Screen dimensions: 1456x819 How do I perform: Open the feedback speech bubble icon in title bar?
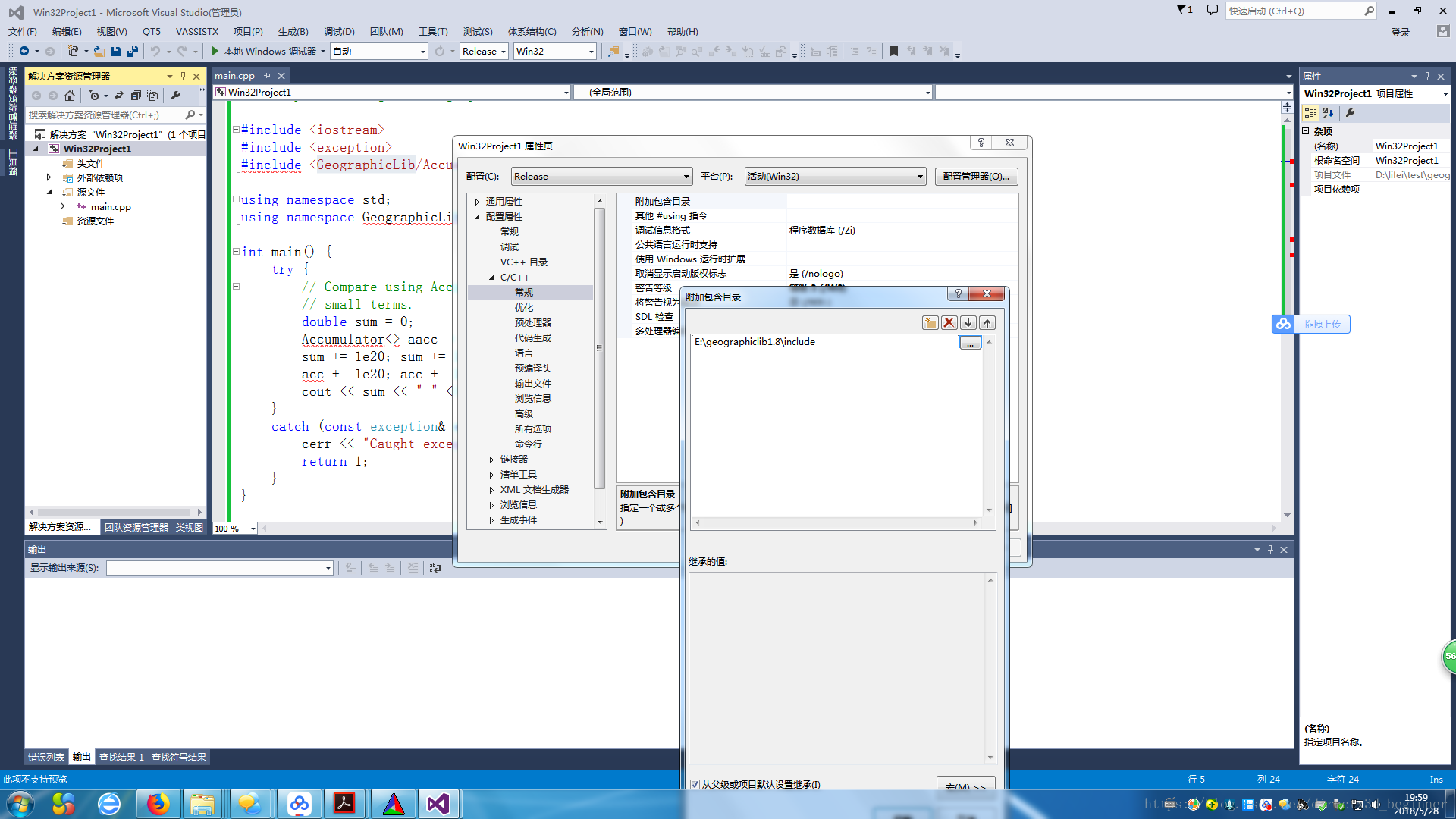(1212, 11)
